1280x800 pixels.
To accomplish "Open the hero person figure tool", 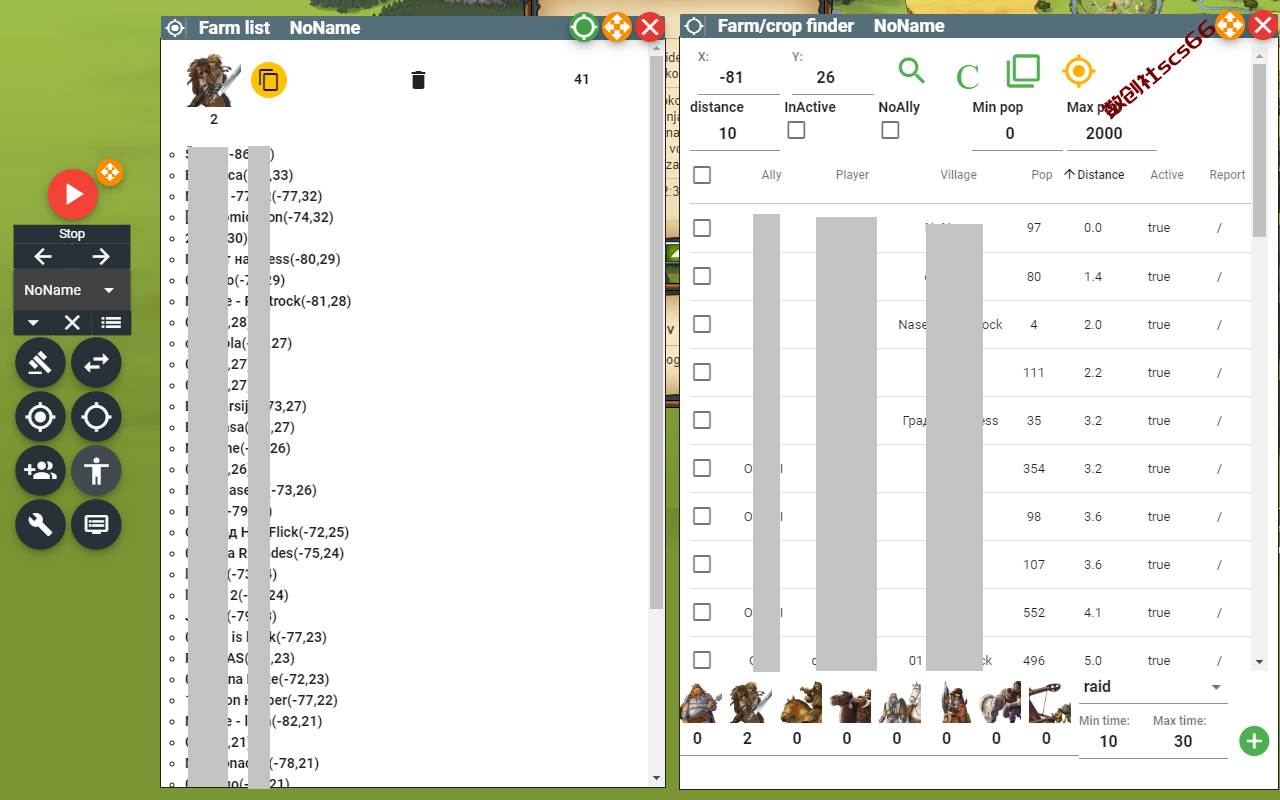I will 96,471.
